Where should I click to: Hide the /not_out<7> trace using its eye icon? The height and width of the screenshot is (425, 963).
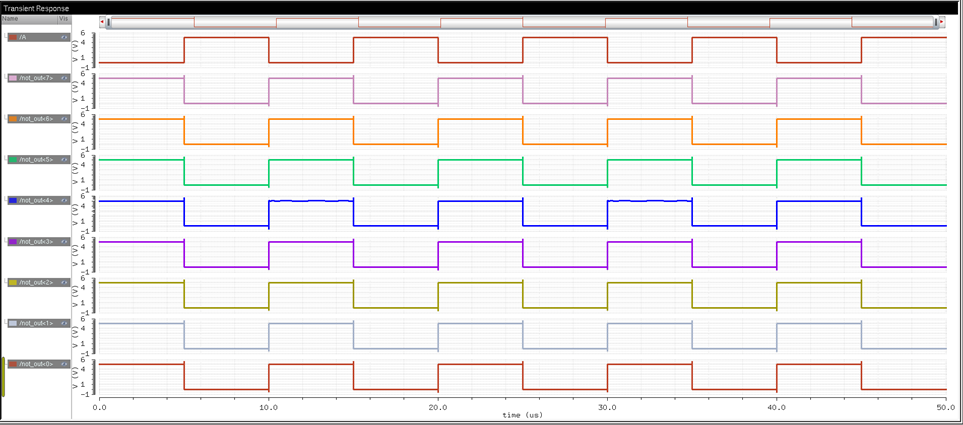pos(64,78)
